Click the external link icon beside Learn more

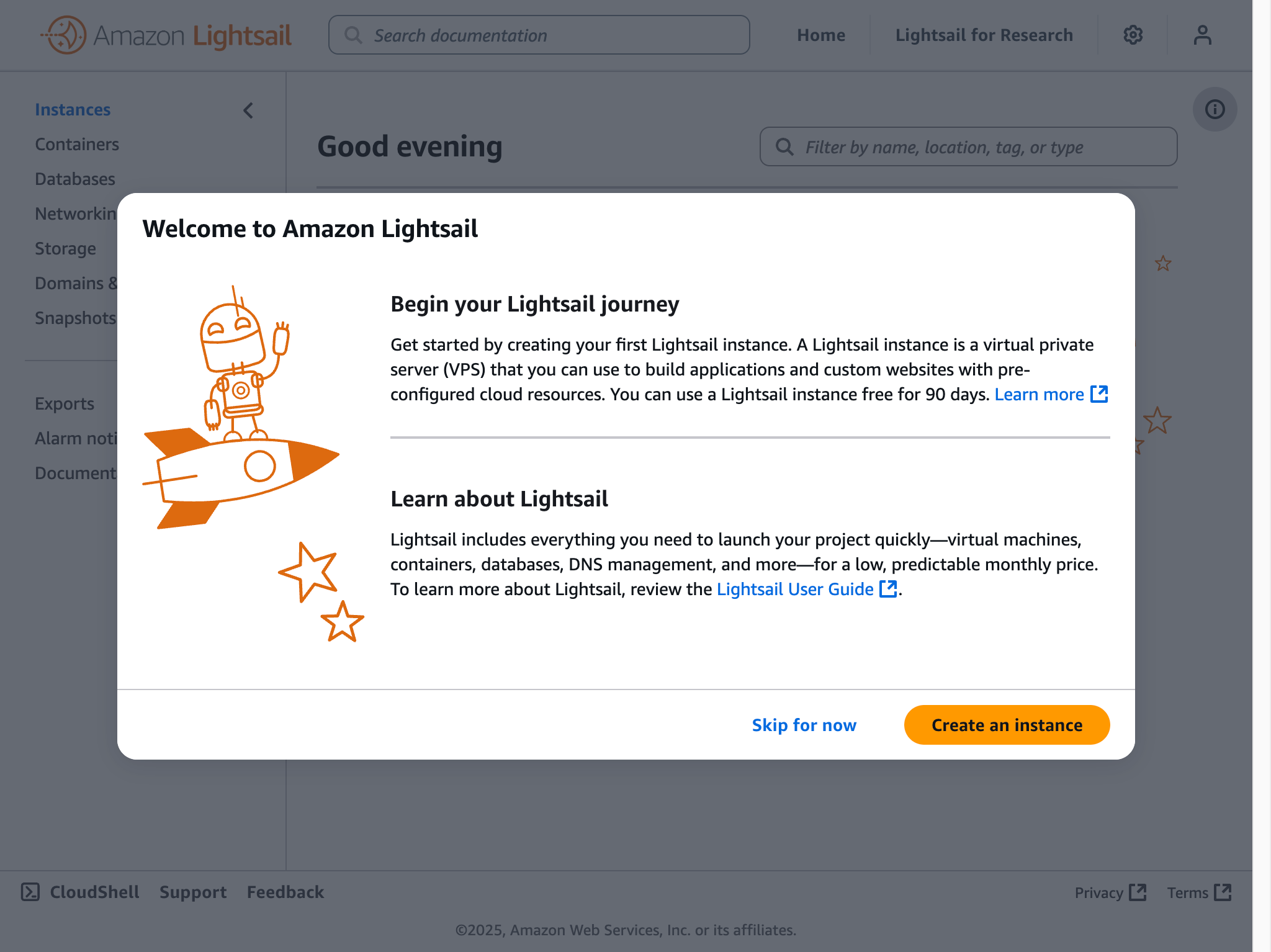click(1099, 393)
